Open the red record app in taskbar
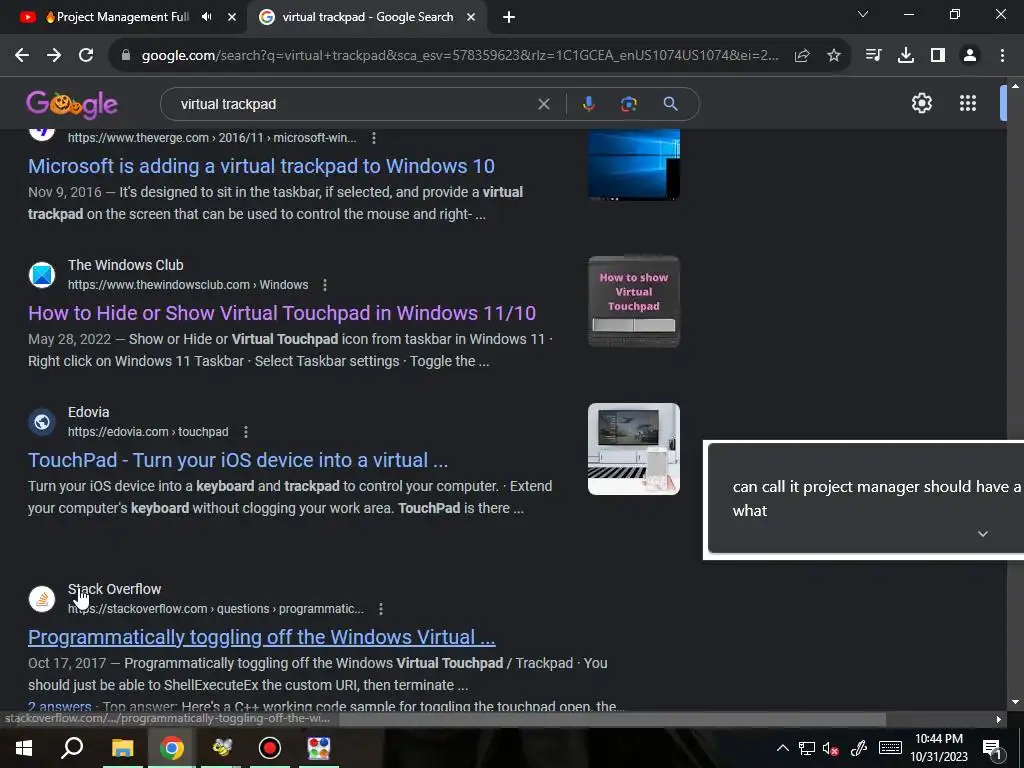The width and height of the screenshot is (1024, 768). pos(270,748)
